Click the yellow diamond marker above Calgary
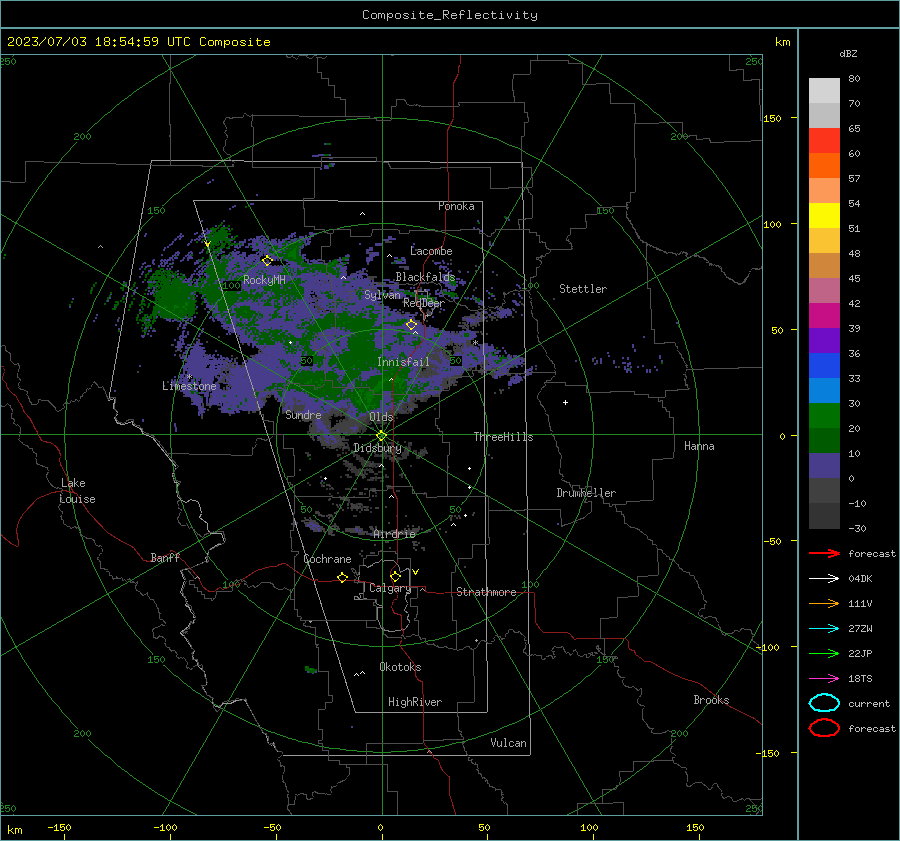 [395, 576]
